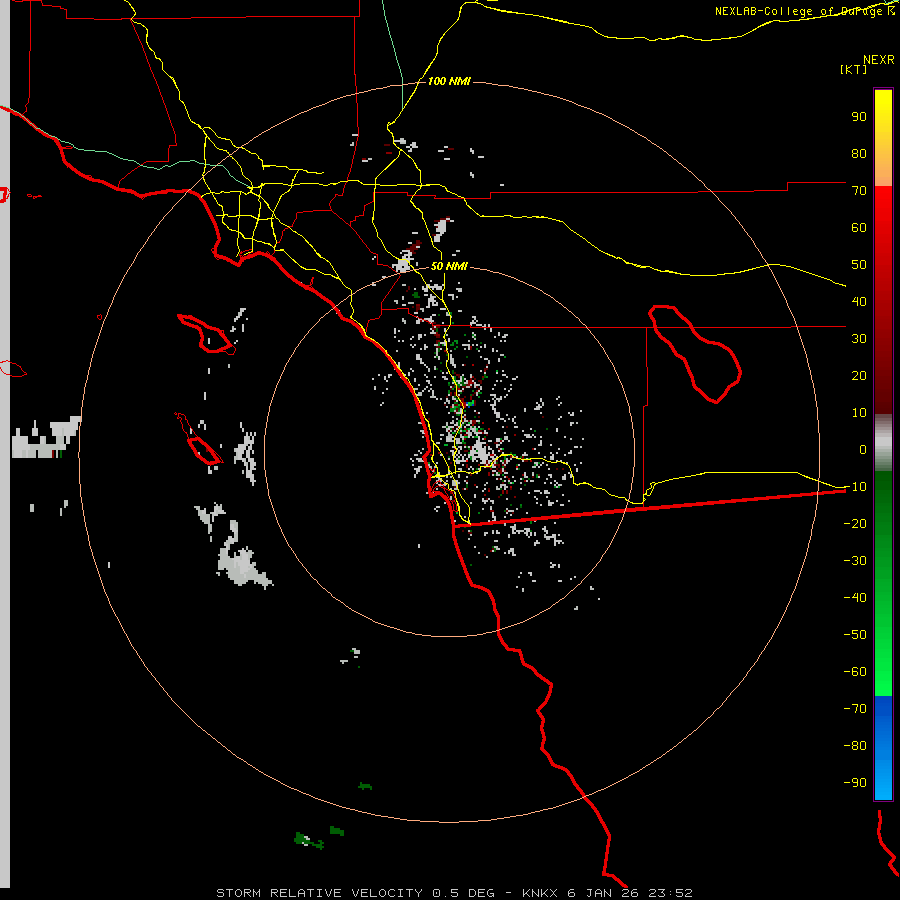Click the 50 value on velocity scale
Viewport: 900px width, 900px height.
point(859,265)
